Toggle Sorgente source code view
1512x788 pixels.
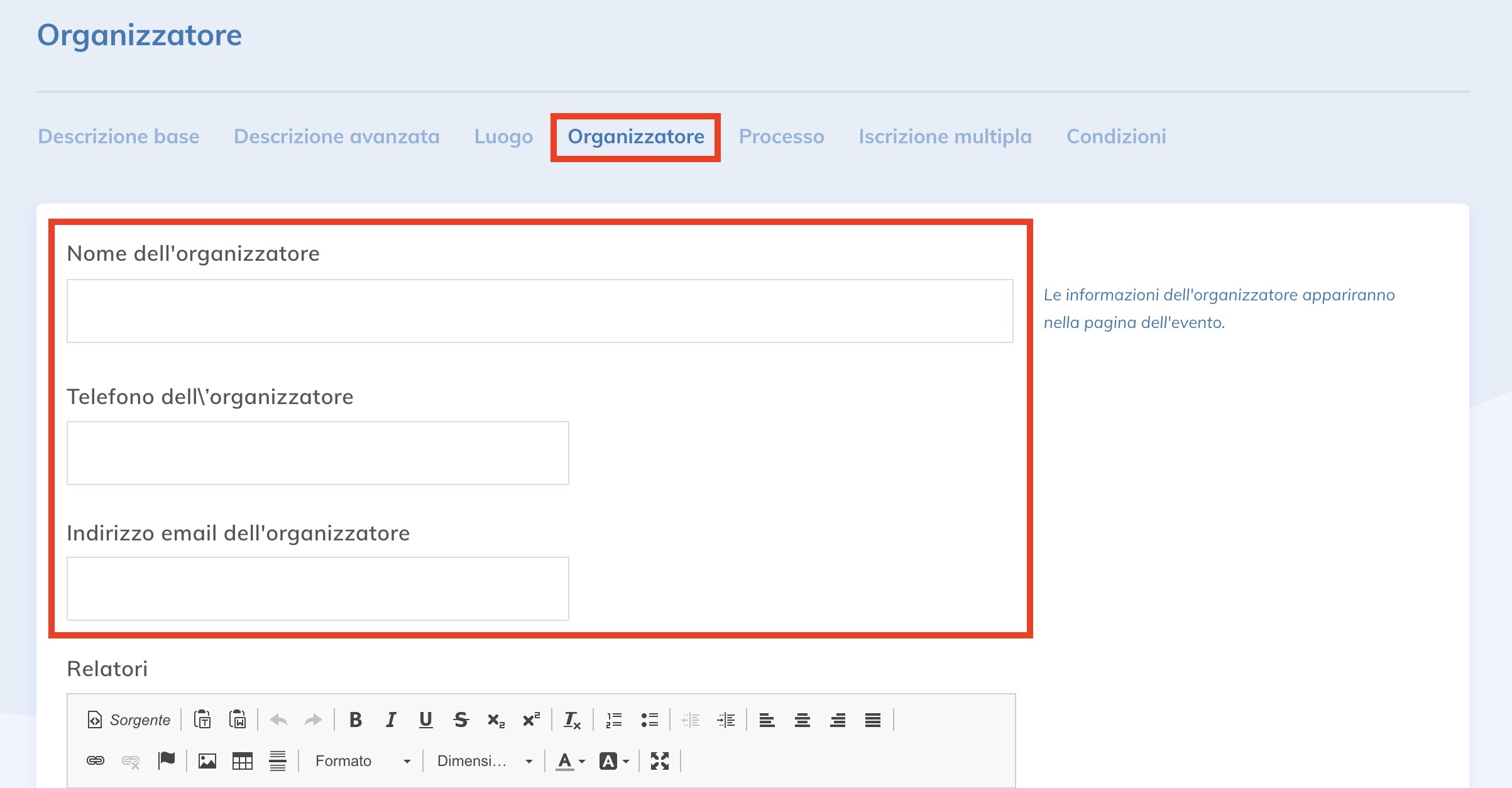coord(127,720)
